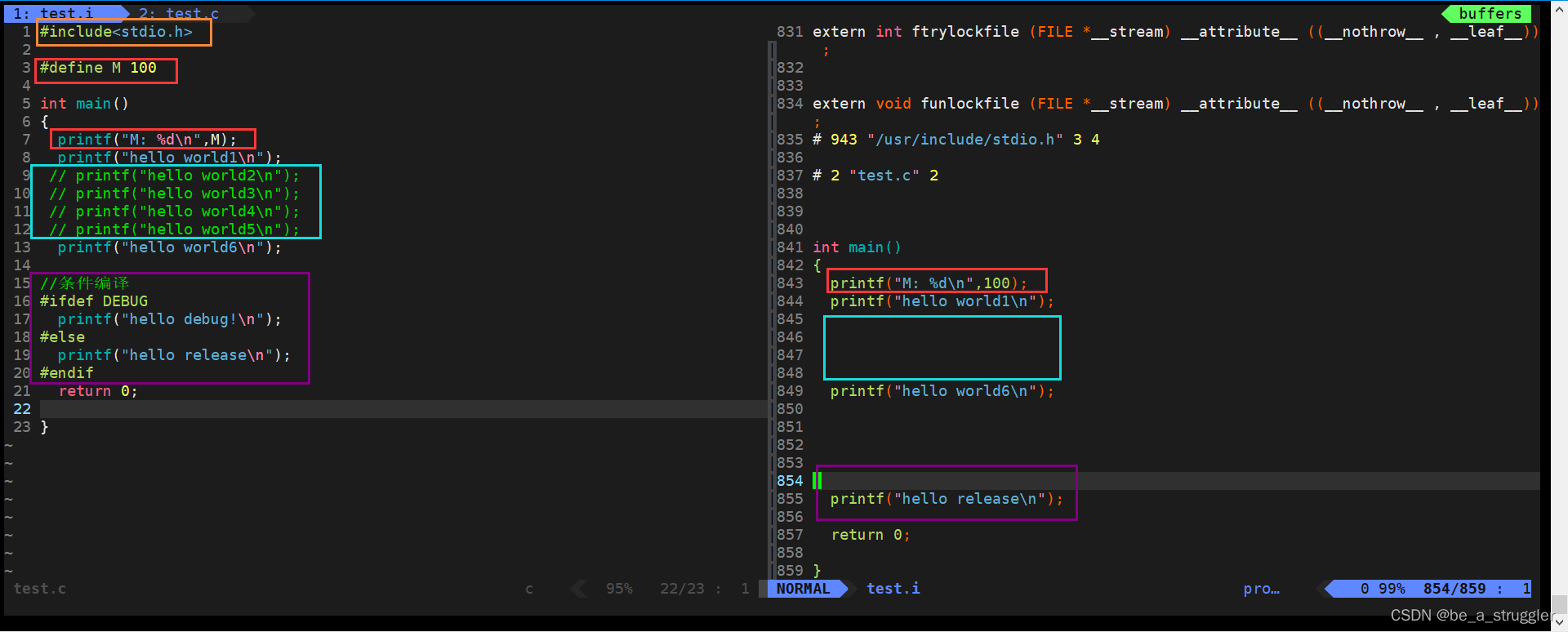Click the # 943 "/usr/include/stdio.h" line
Screen dimensions: 1568x632
tap(956, 140)
